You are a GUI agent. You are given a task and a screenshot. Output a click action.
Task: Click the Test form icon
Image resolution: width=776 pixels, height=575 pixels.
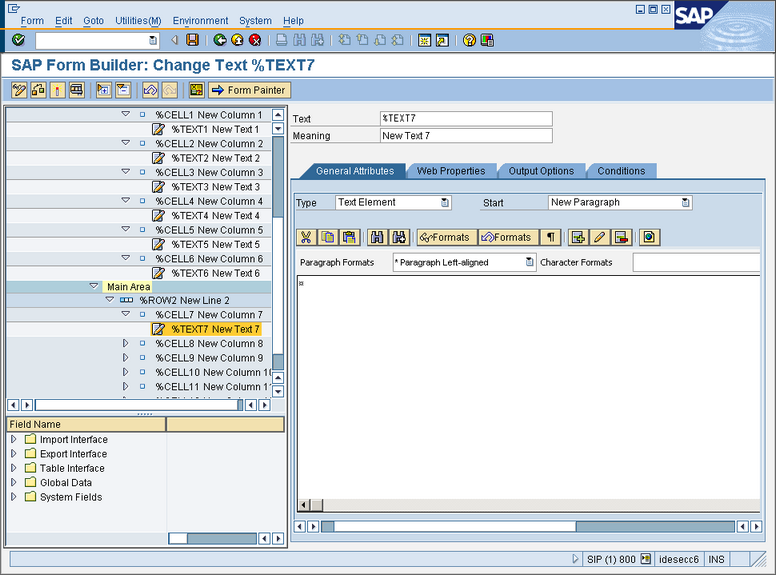[x=77, y=90]
